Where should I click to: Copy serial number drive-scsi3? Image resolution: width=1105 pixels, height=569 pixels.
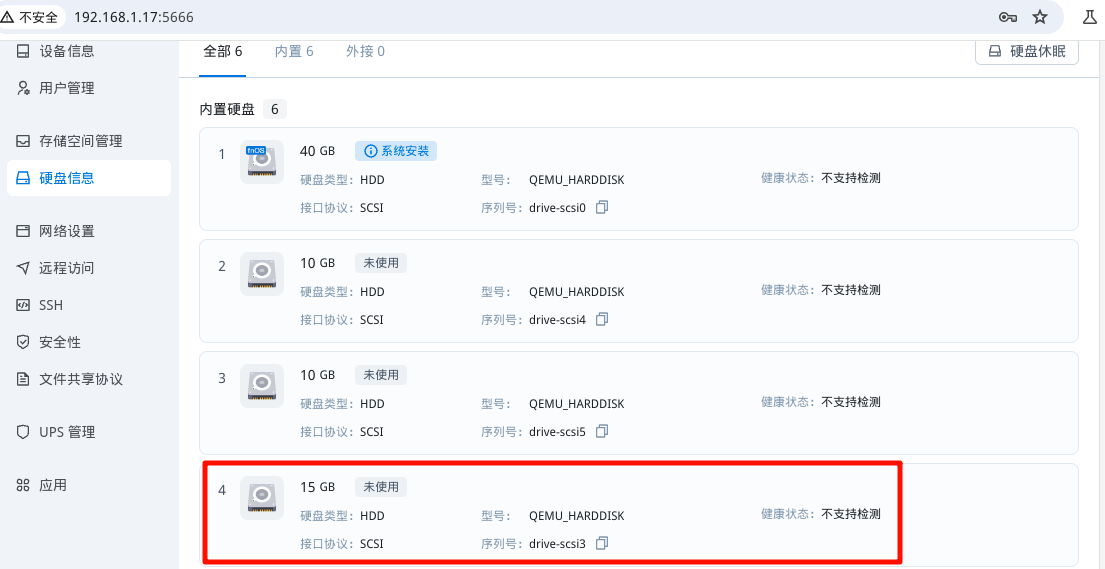pyautogui.click(x=601, y=543)
